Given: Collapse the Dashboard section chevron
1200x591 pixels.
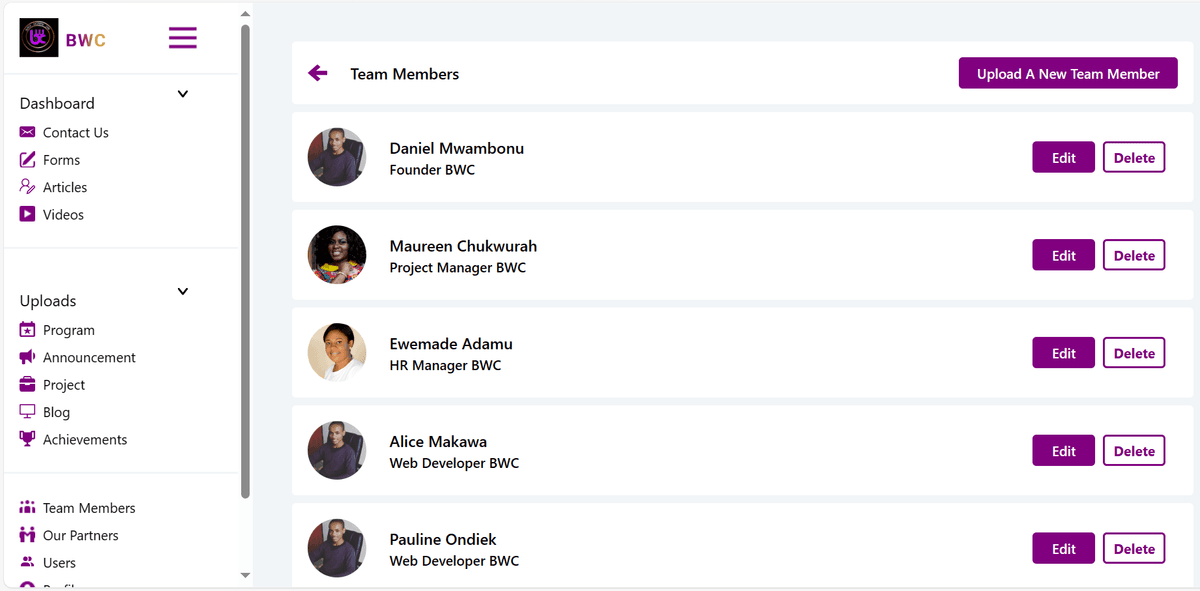Looking at the screenshot, I should click(x=183, y=94).
